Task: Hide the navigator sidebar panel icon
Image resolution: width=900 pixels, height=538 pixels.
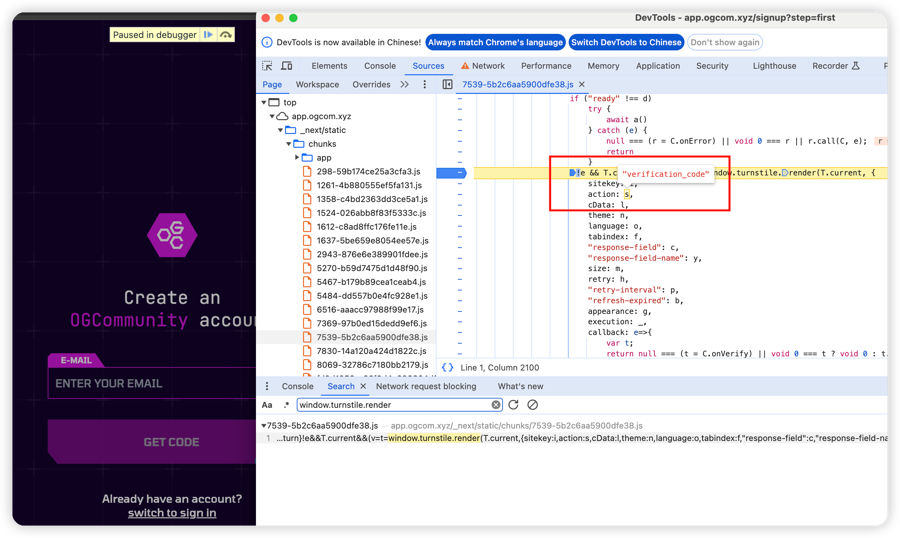Action: coord(447,85)
